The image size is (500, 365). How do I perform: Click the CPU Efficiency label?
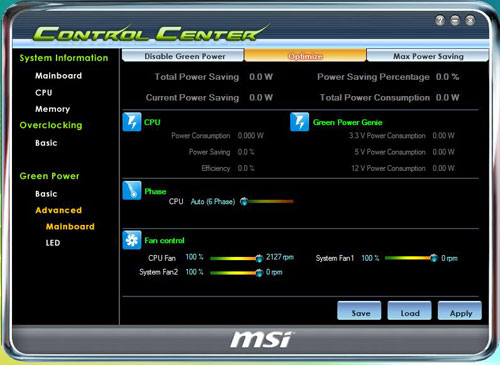pos(216,168)
